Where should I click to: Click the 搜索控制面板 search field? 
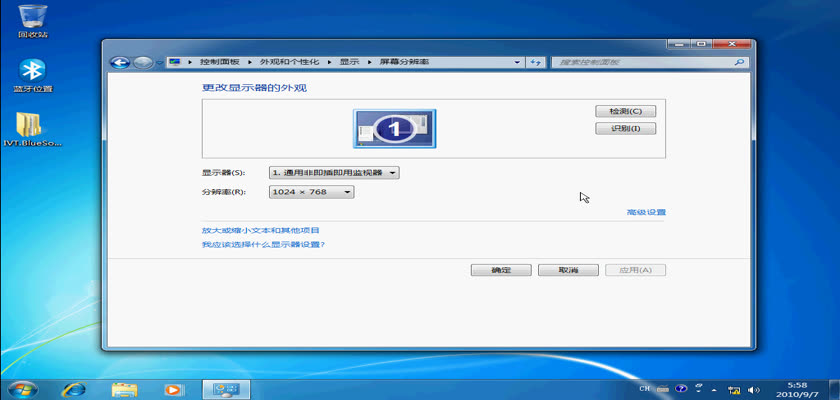tap(640, 62)
